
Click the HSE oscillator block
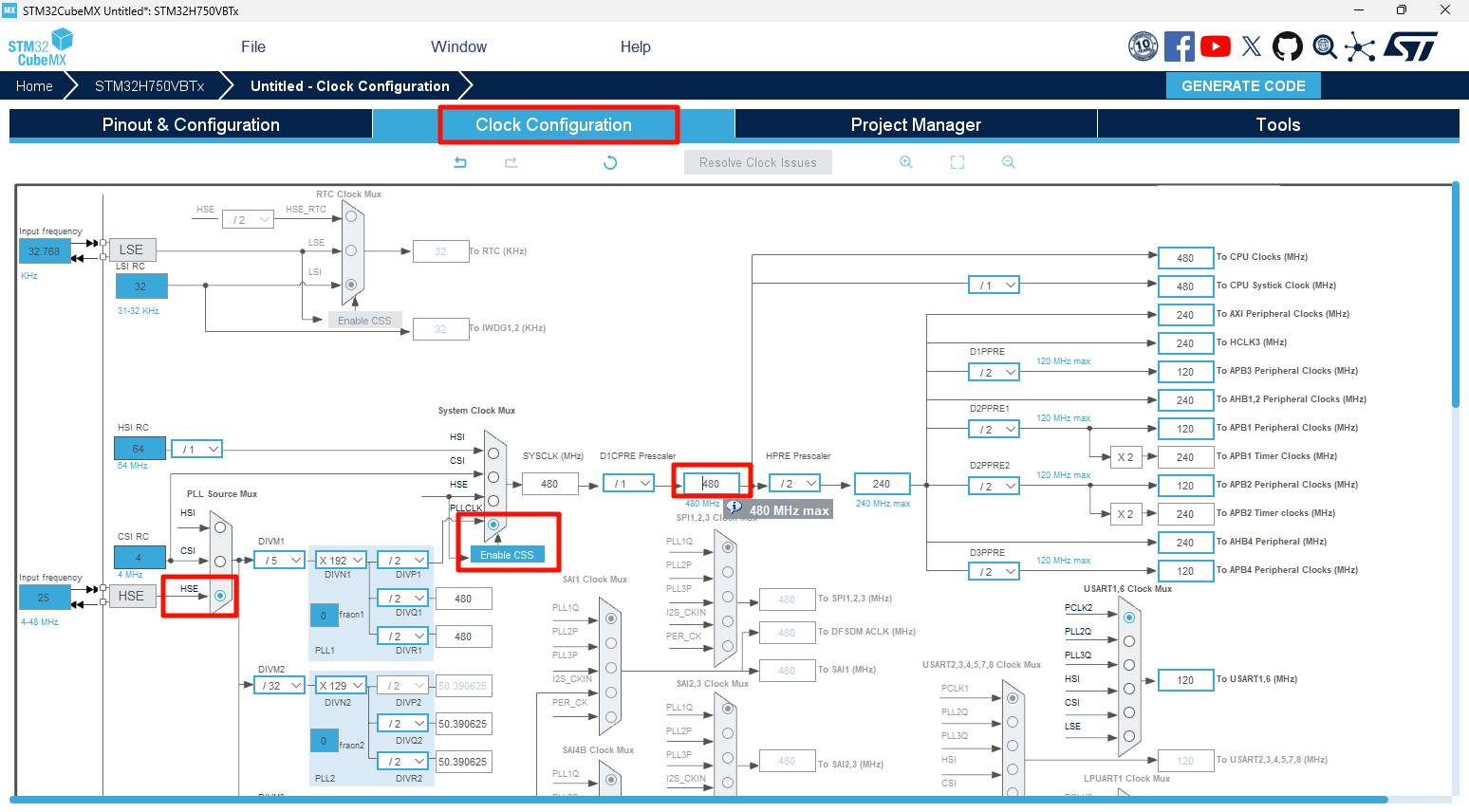pos(132,596)
